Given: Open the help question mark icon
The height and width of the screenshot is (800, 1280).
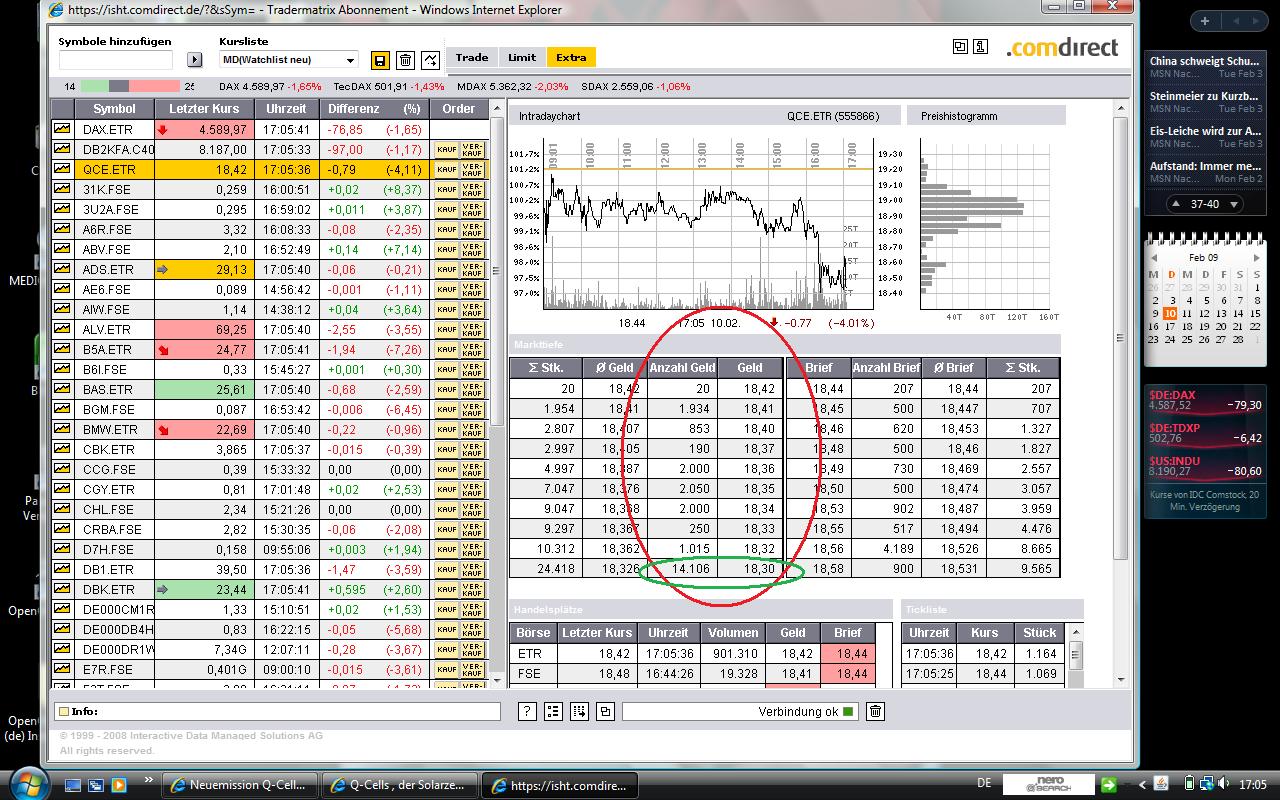Looking at the screenshot, I should pyautogui.click(x=528, y=711).
